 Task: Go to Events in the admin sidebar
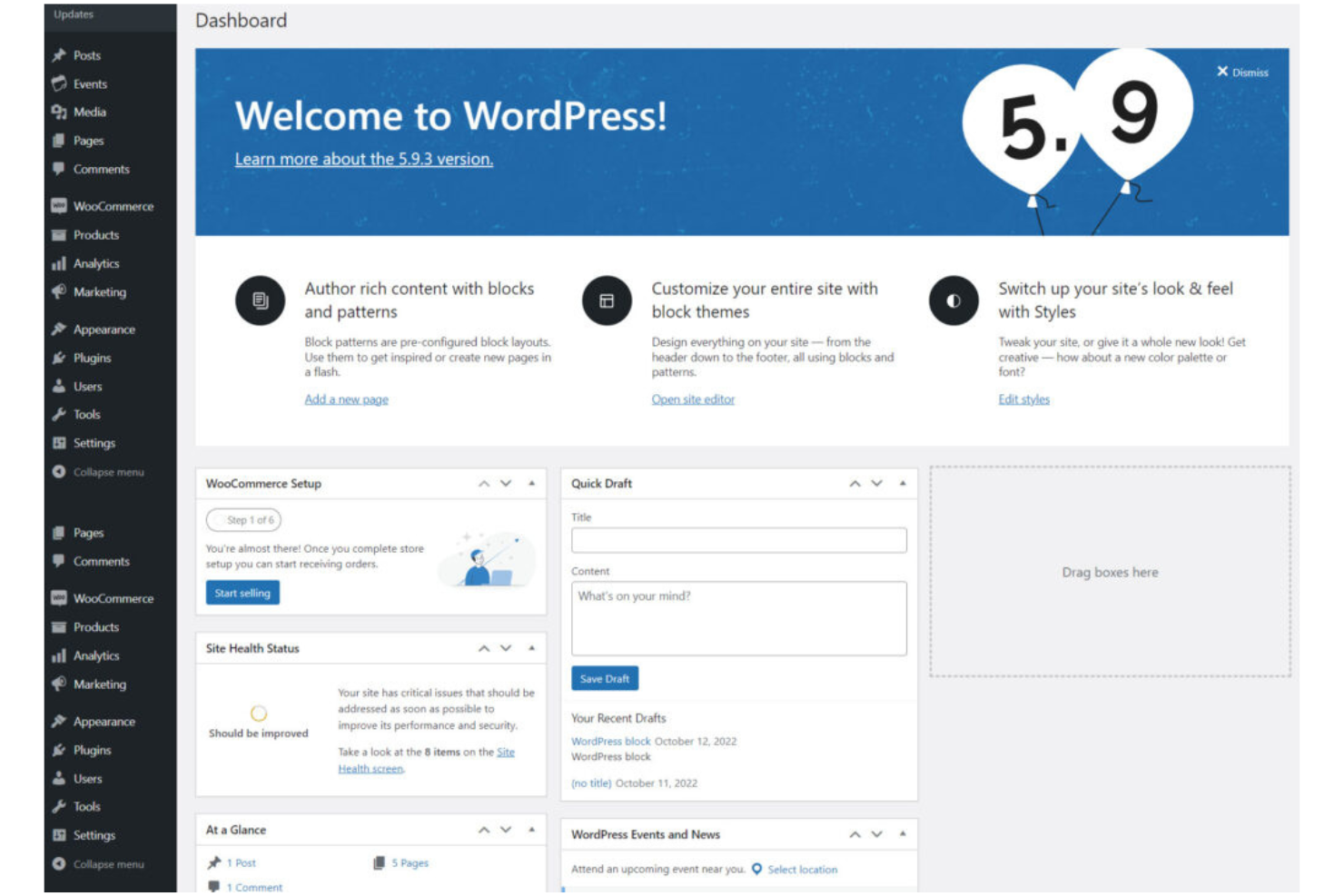[90, 84]
